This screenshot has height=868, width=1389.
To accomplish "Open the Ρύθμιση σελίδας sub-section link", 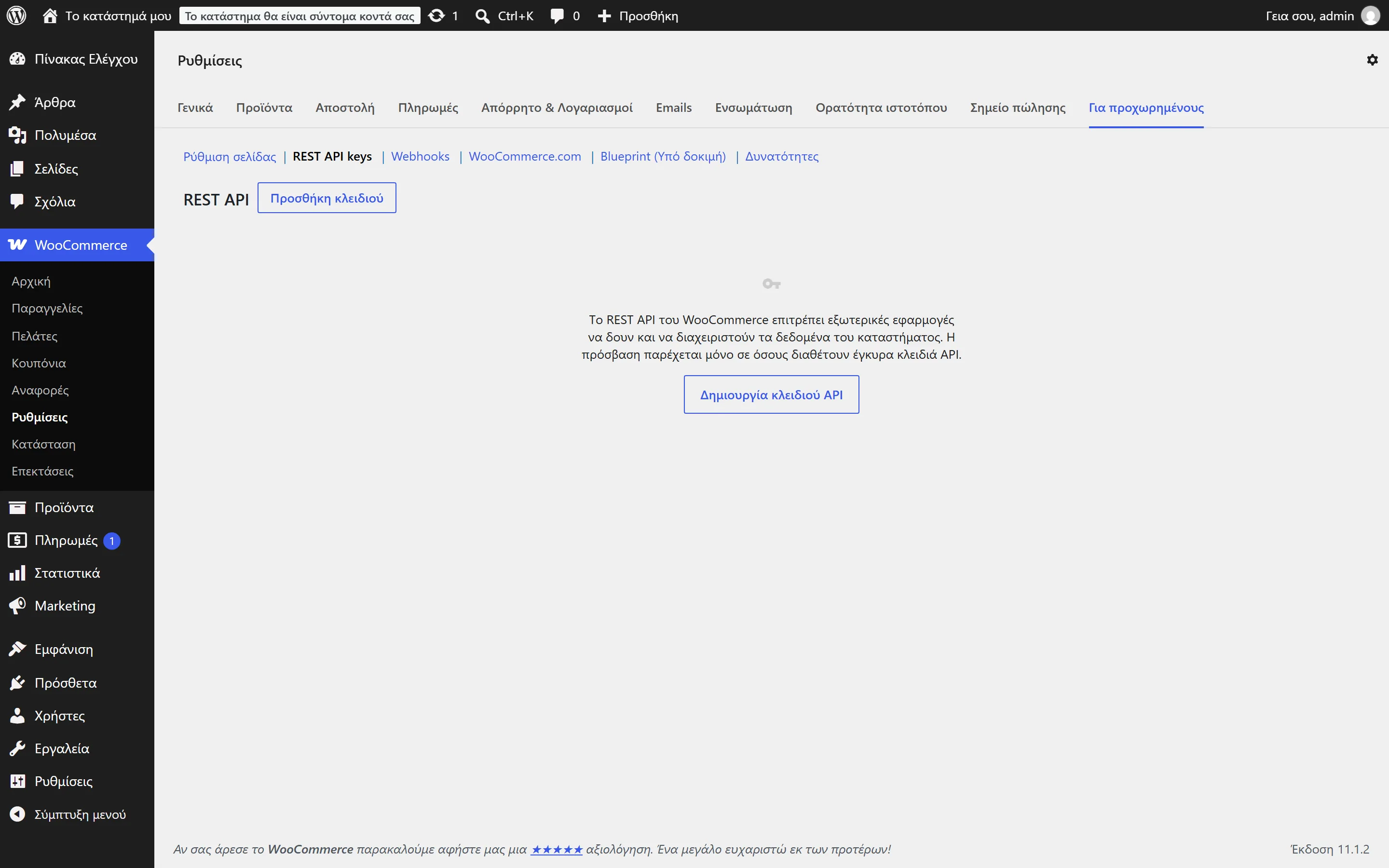I will (230, 156).
